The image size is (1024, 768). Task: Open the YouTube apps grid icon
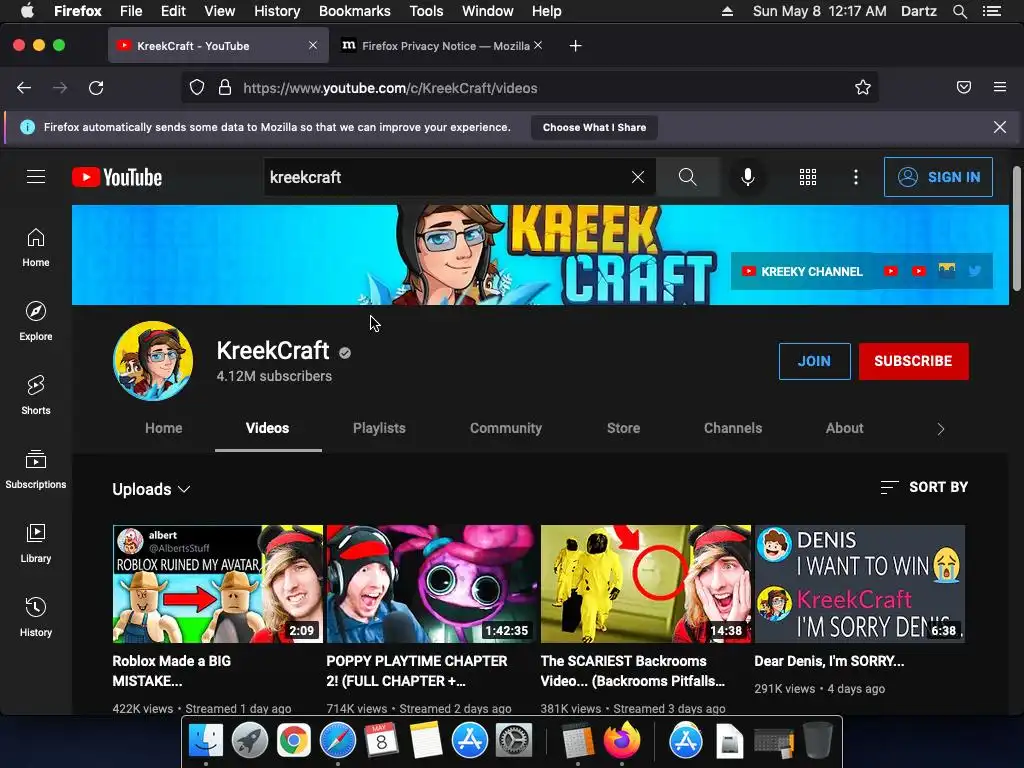pyautogui.click(x=808, y=177)
